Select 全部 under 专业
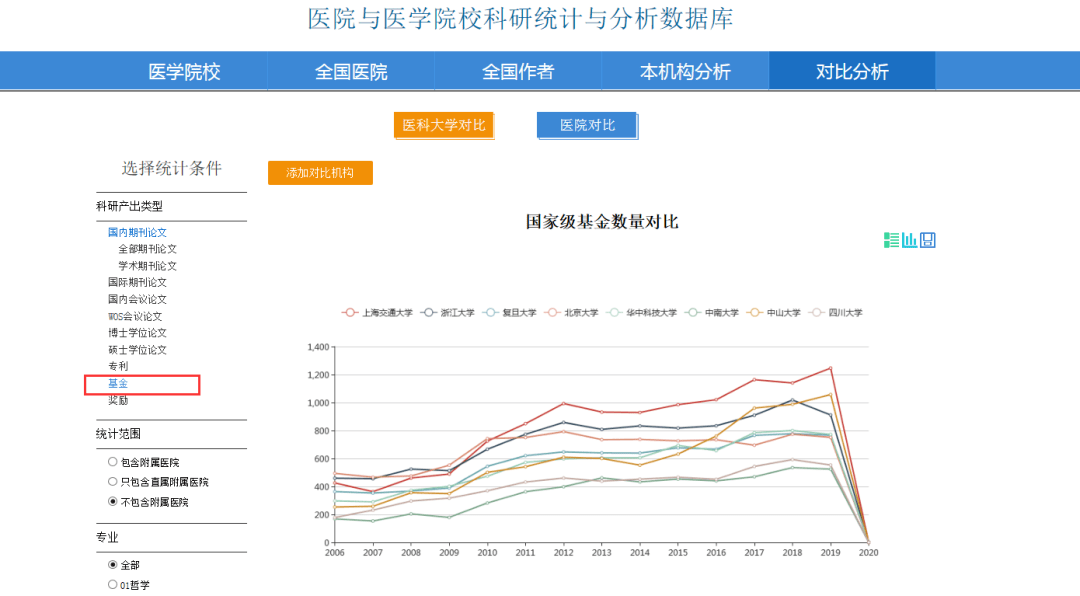 111,565
